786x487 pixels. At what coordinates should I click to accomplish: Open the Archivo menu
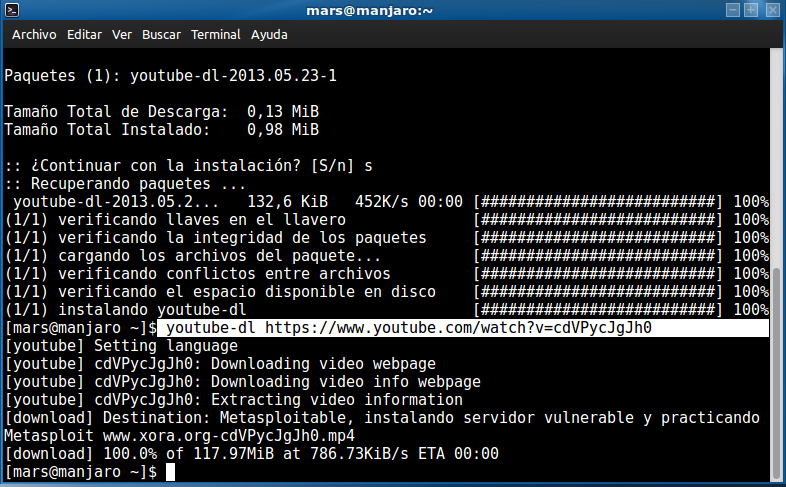[34, 34]
